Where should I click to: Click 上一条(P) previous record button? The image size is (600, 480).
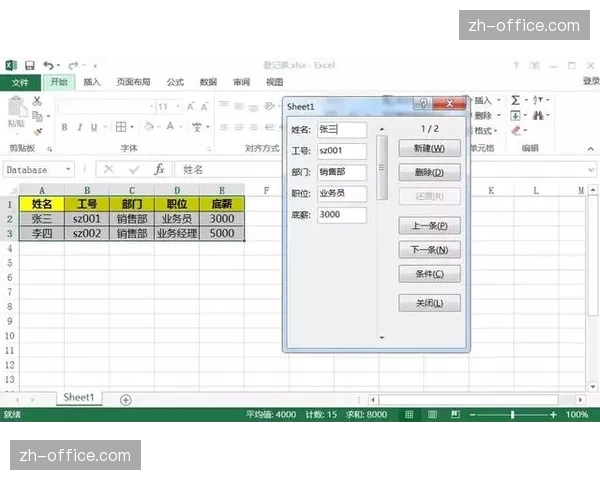coord(429,226)
